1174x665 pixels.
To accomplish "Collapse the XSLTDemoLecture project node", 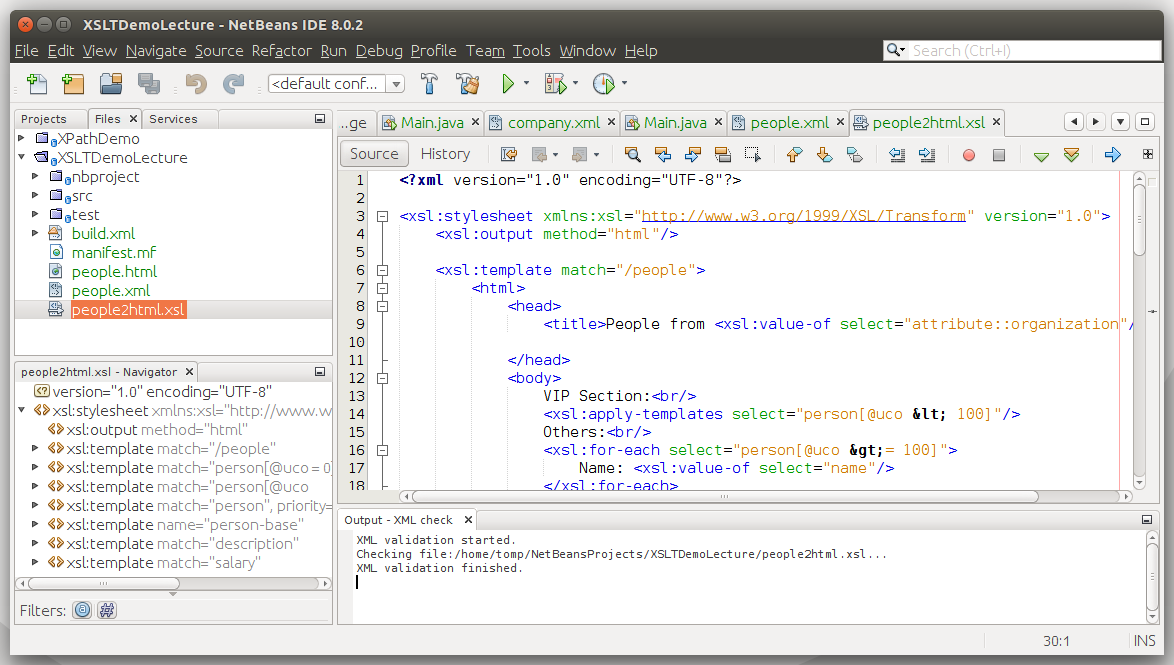I will [x=21, y=157].
